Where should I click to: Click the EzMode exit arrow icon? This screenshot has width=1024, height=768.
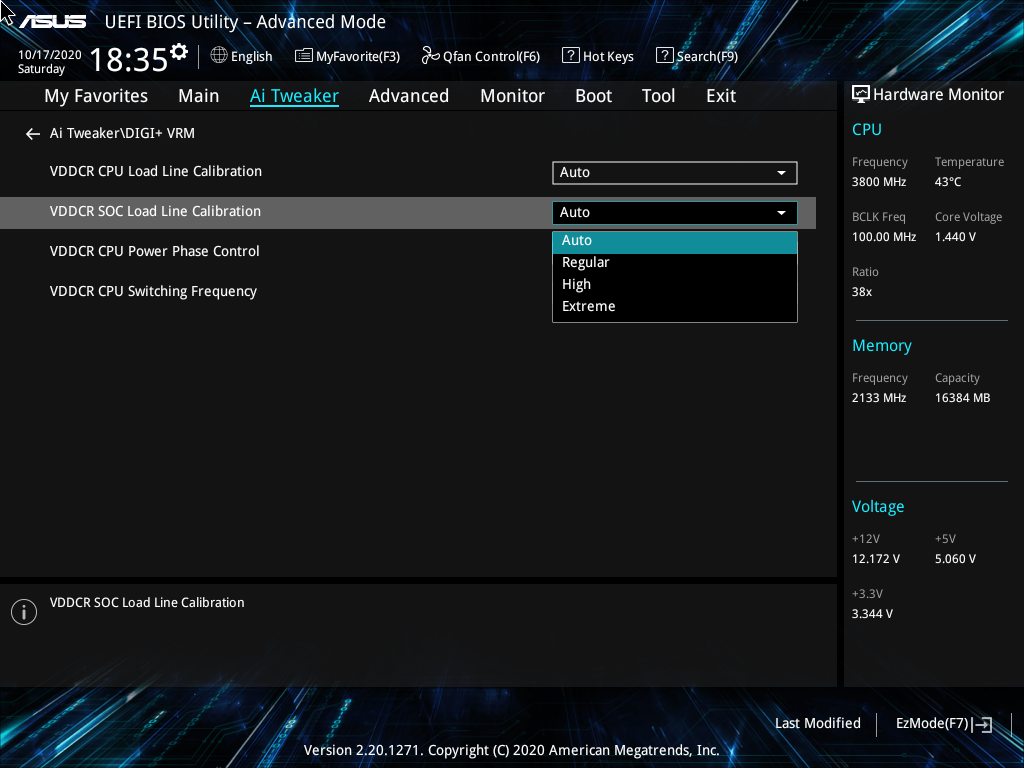(x=982, y=724)
